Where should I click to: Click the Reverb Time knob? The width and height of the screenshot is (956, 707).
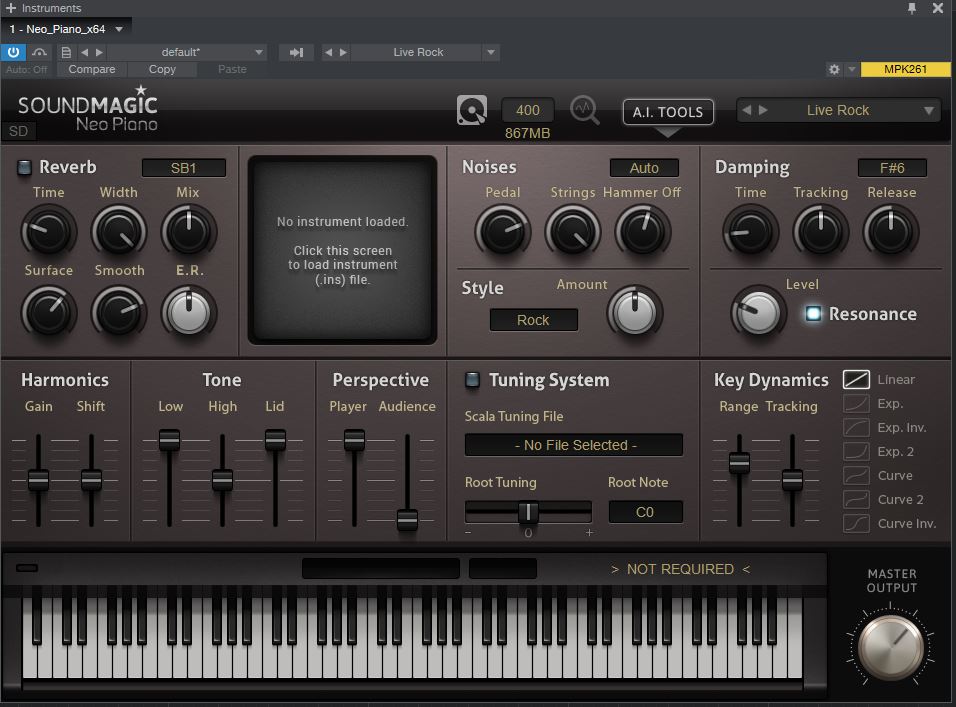pyautogui.click(x=48, y=232)
